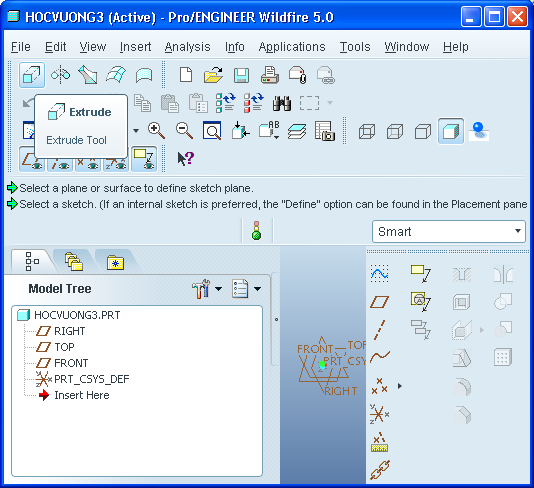Print the model using printer icon
Image resolution: width=534 pixels, height=488 pixels.
(270, 75)
